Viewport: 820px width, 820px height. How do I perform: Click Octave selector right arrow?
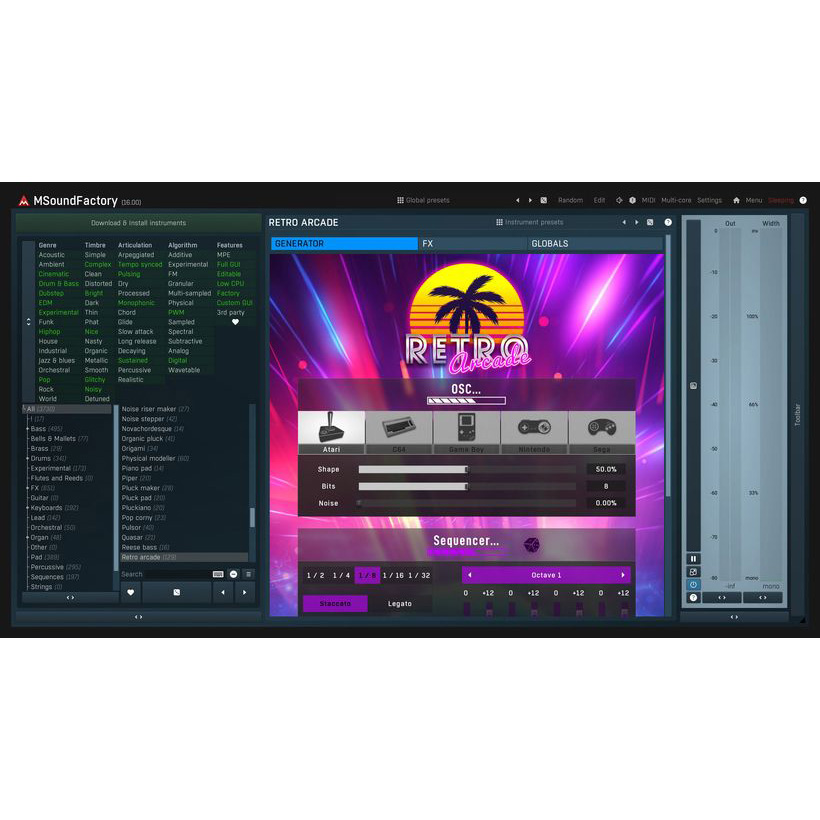623,575
